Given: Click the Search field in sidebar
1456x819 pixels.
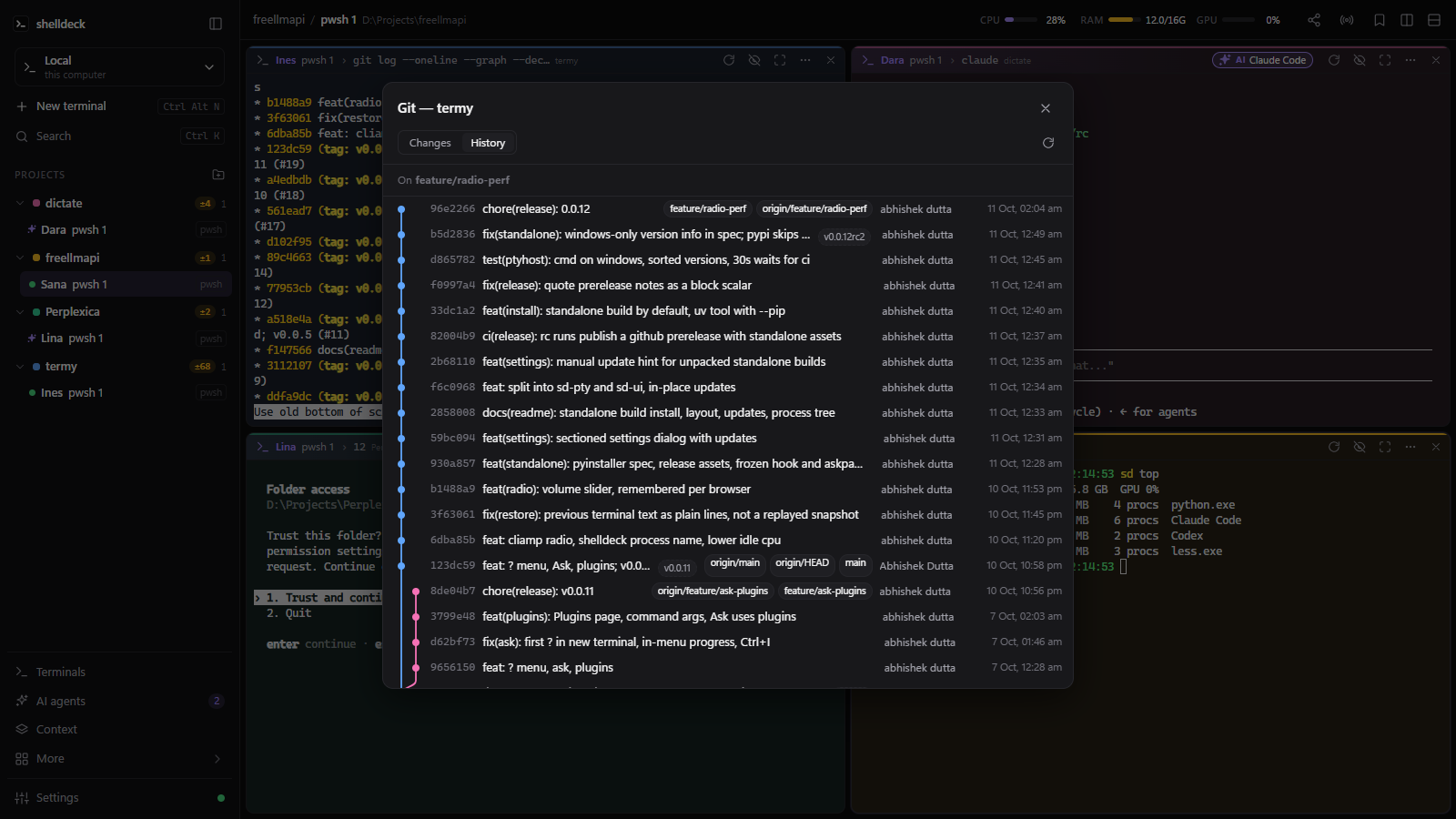Looking at the screenshot, I should tap(119, 136).
